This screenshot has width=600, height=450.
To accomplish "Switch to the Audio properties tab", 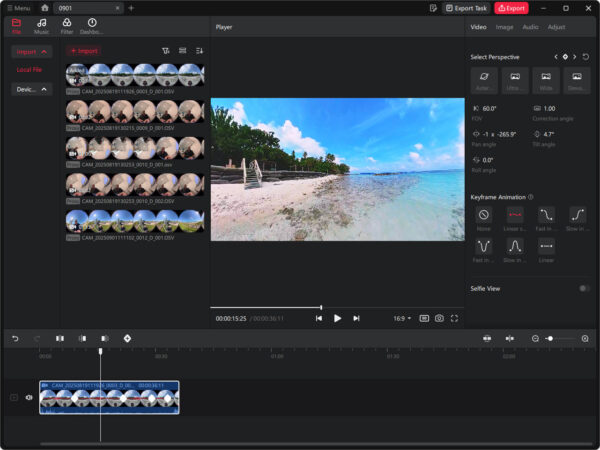I will (530, 27).
